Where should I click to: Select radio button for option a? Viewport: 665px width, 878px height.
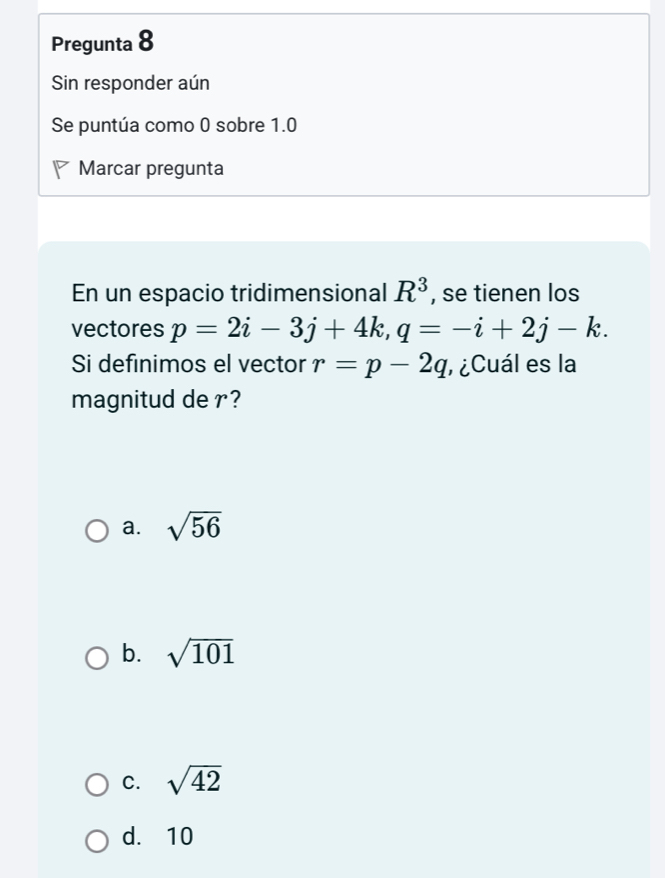95,529
